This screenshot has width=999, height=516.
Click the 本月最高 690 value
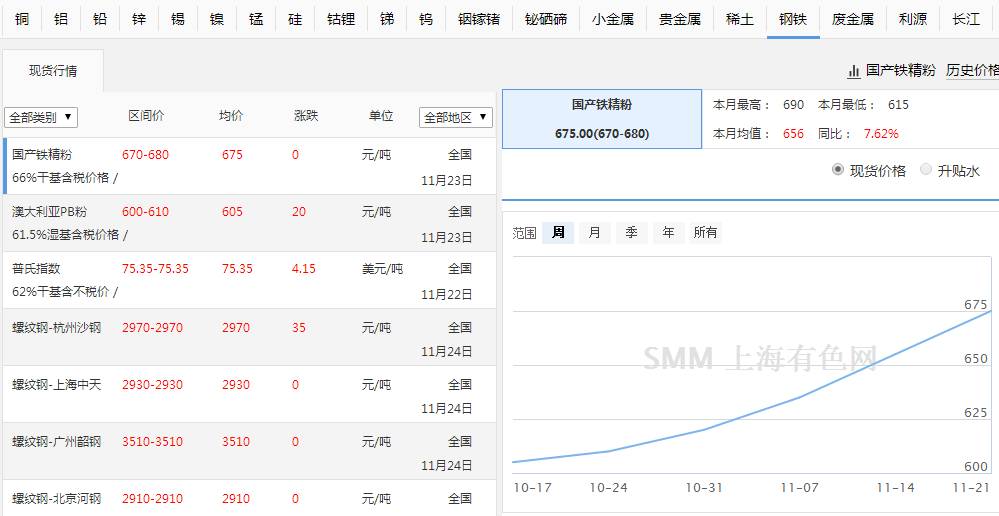(x=794, y=104)
